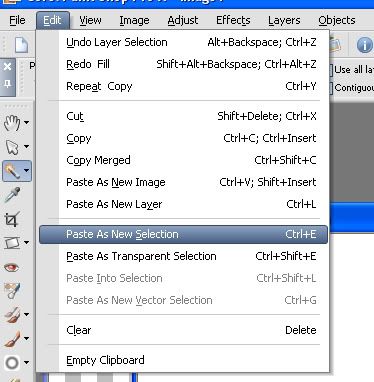Pick the Crop tool
This screenshot has width=374, height=382.
12,219
